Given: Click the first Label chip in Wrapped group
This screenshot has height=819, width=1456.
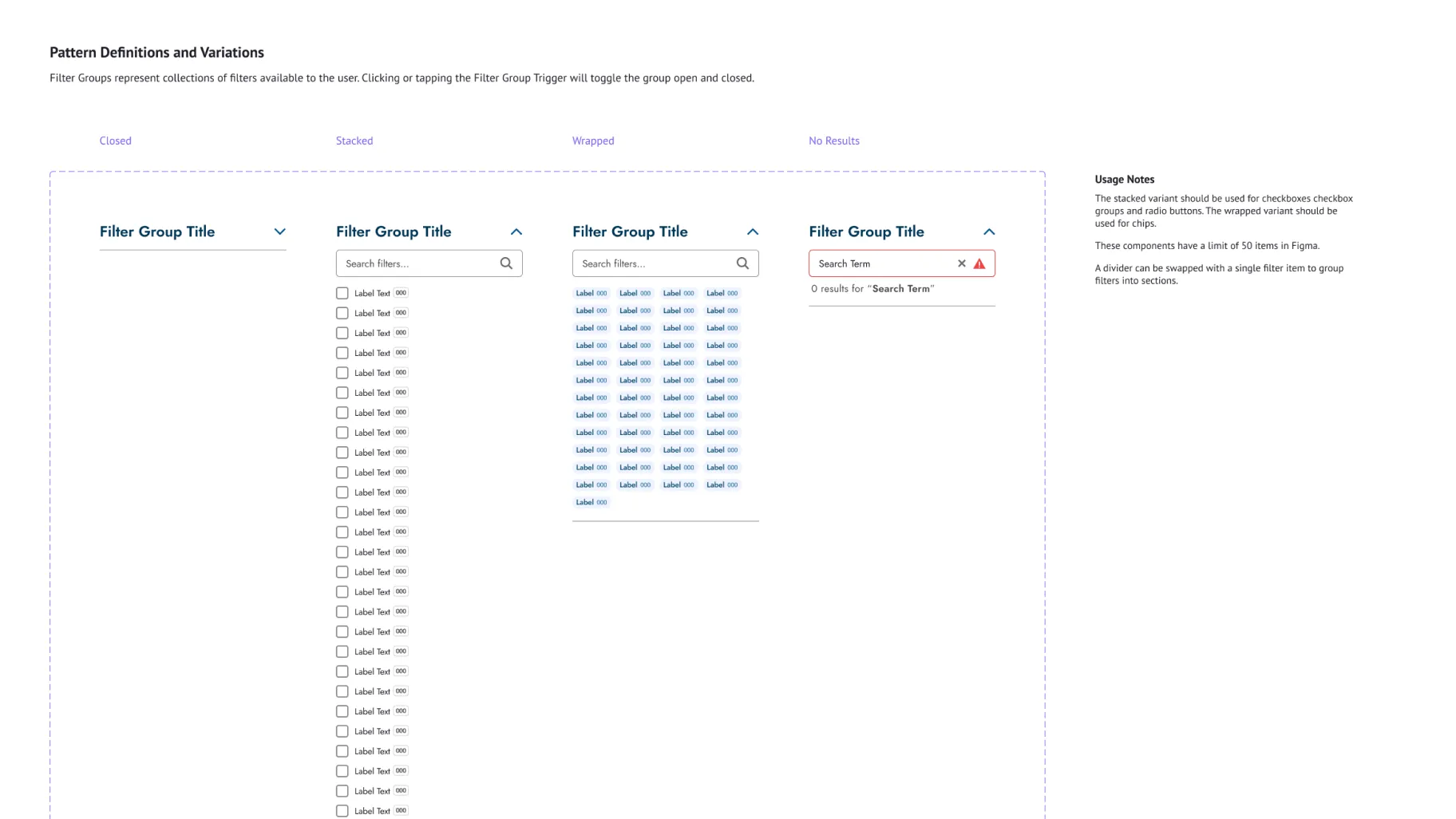Looking at the screenshot, I should tap(591, 293).
